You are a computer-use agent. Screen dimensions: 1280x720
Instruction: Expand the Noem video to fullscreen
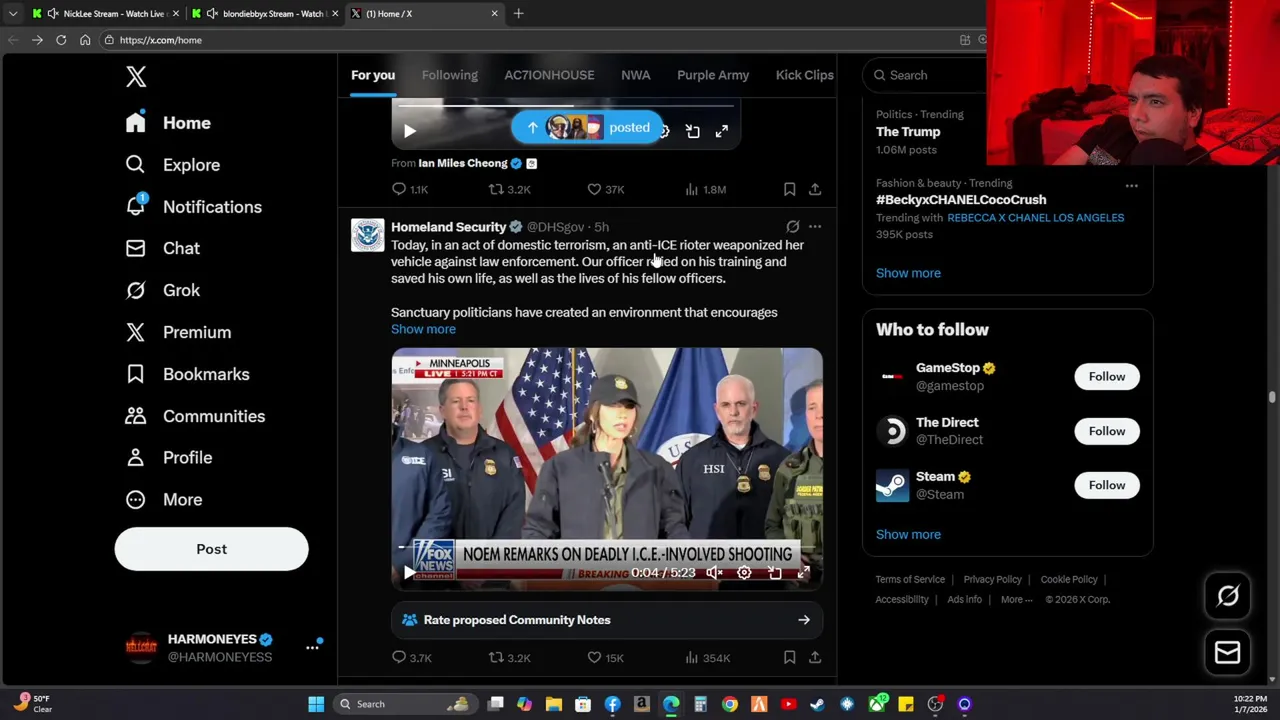(803, 573)
